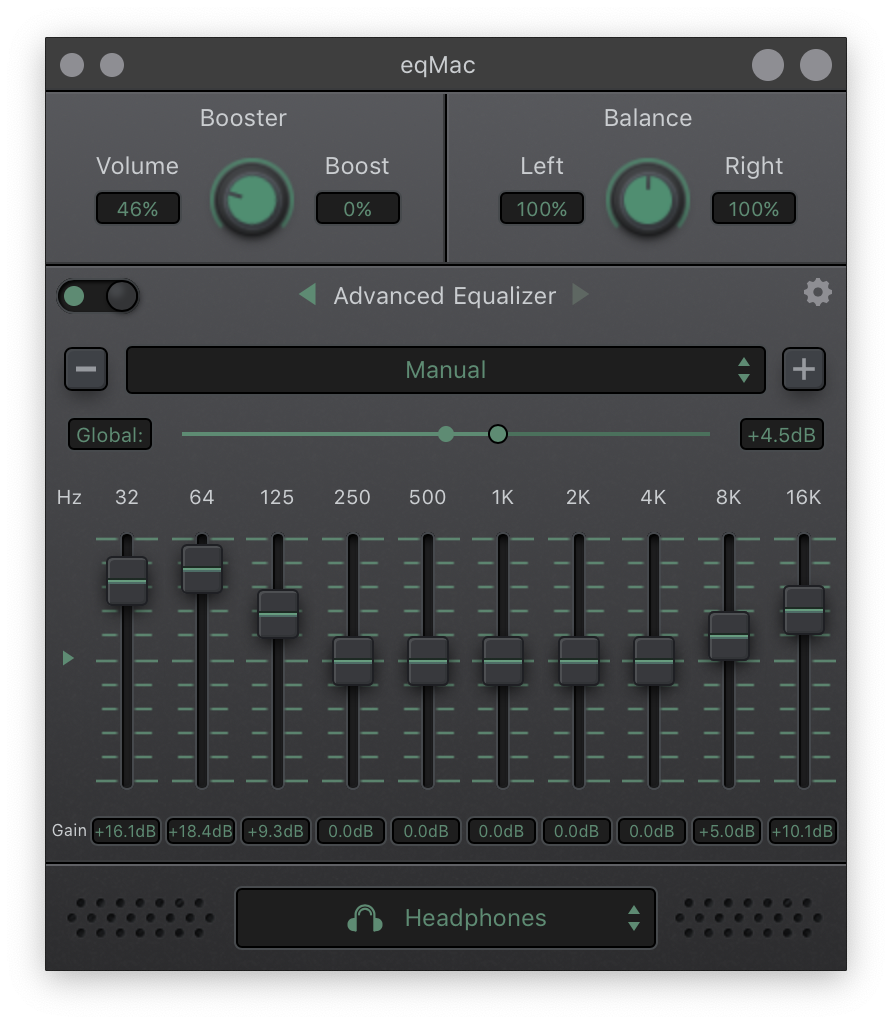Click the zero-level arrow beside sliders
This screenshot has width=892, height=1024.
click(x=68, y=658)
